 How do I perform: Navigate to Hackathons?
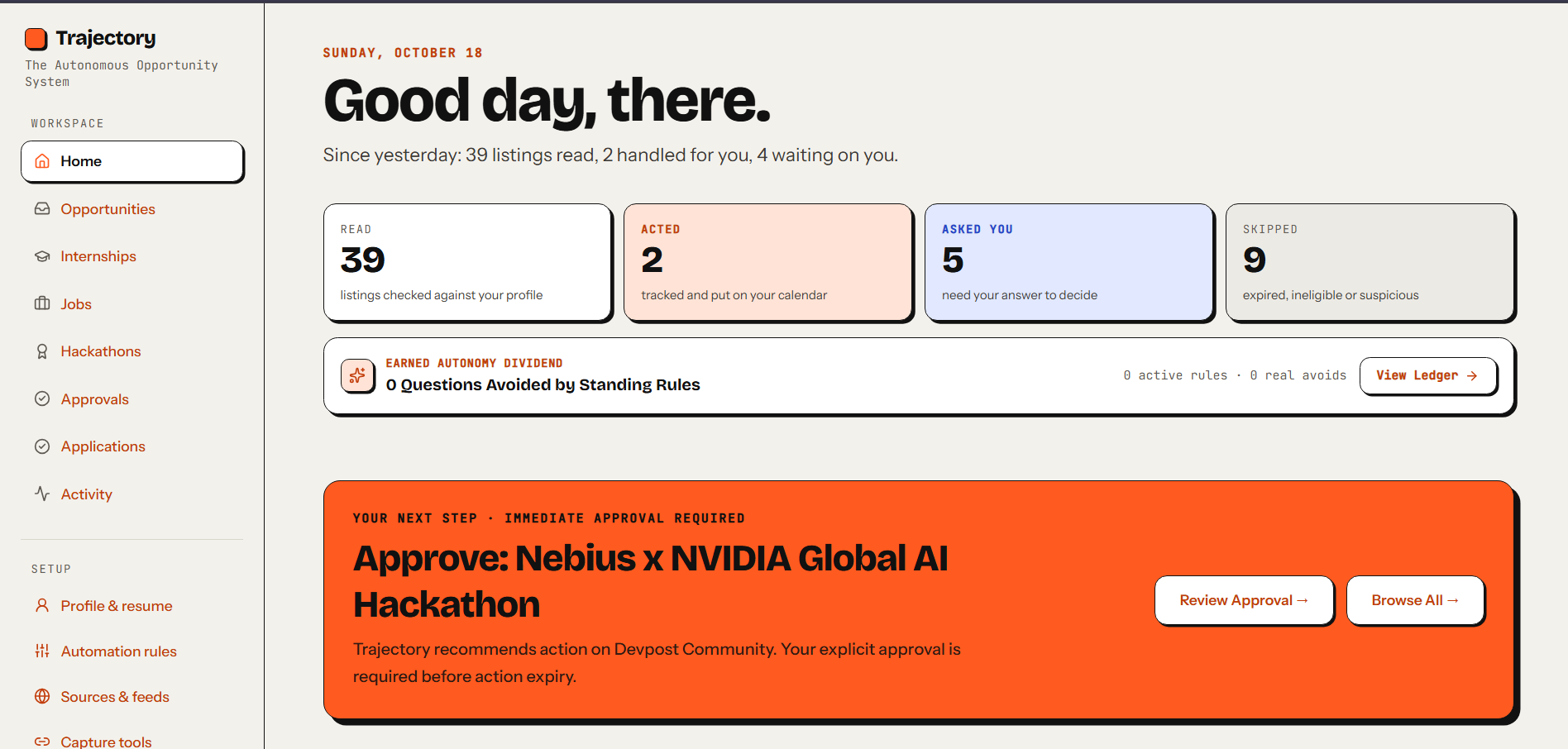click(x=132, y=351)
